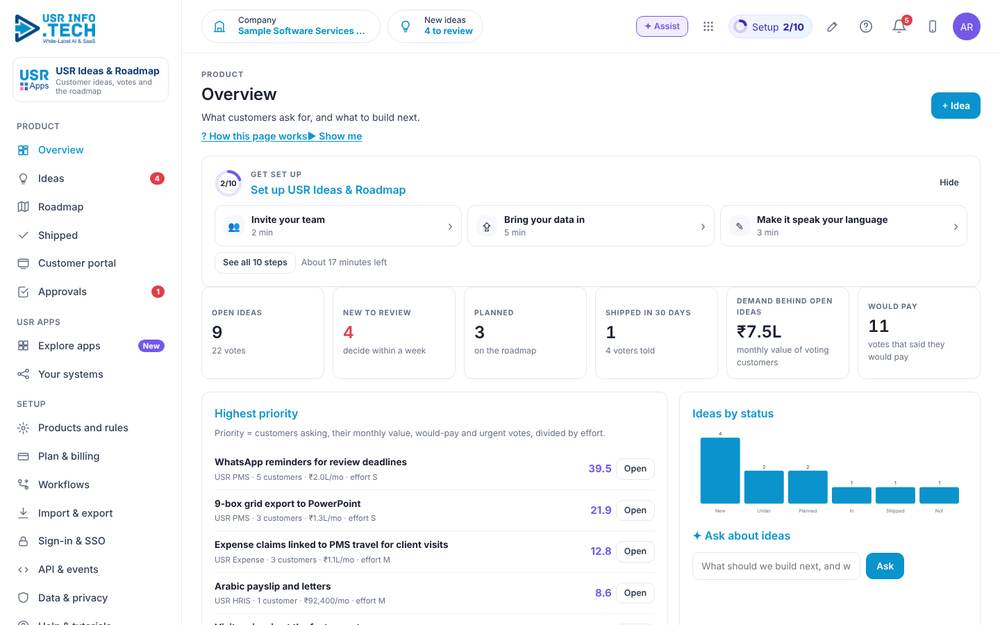This screenshot has height=625, width=1000.
Task: Open the Open ideas stat card
Action: (x=263, y=332)
